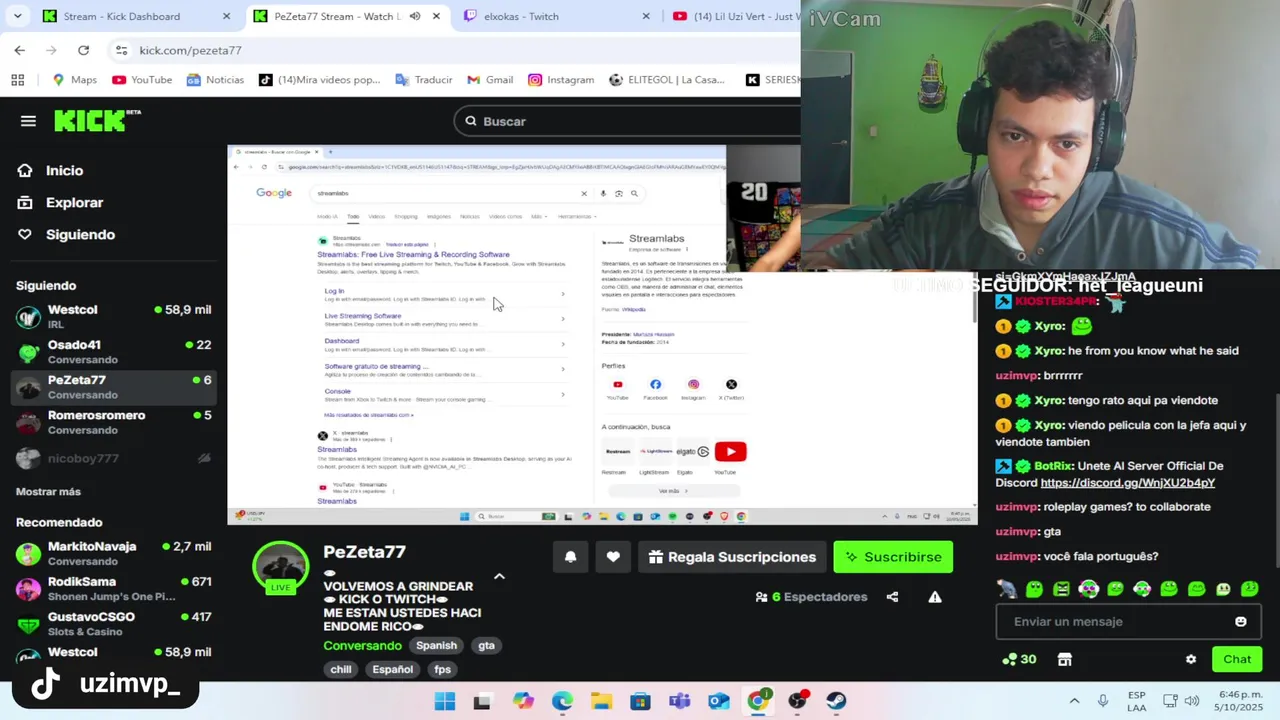
Task: Open Romerosromero channel in sidebar
Action: click(x=114, y=422)
